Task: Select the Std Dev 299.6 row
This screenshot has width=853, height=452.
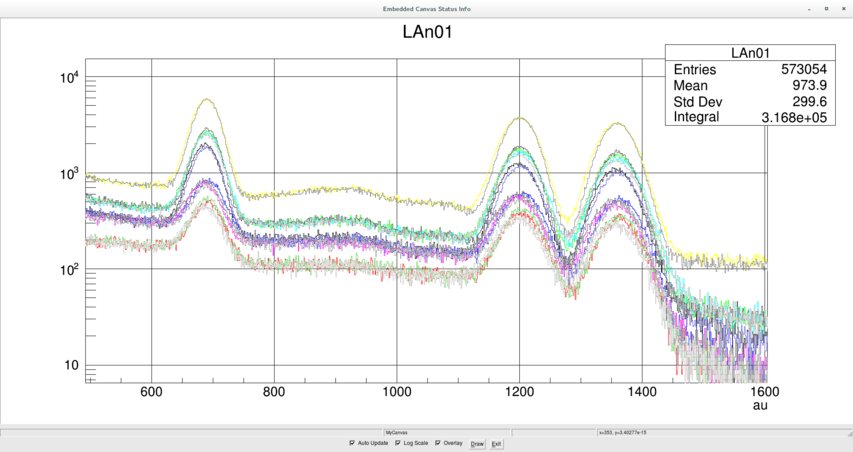Action: point(750,102)
